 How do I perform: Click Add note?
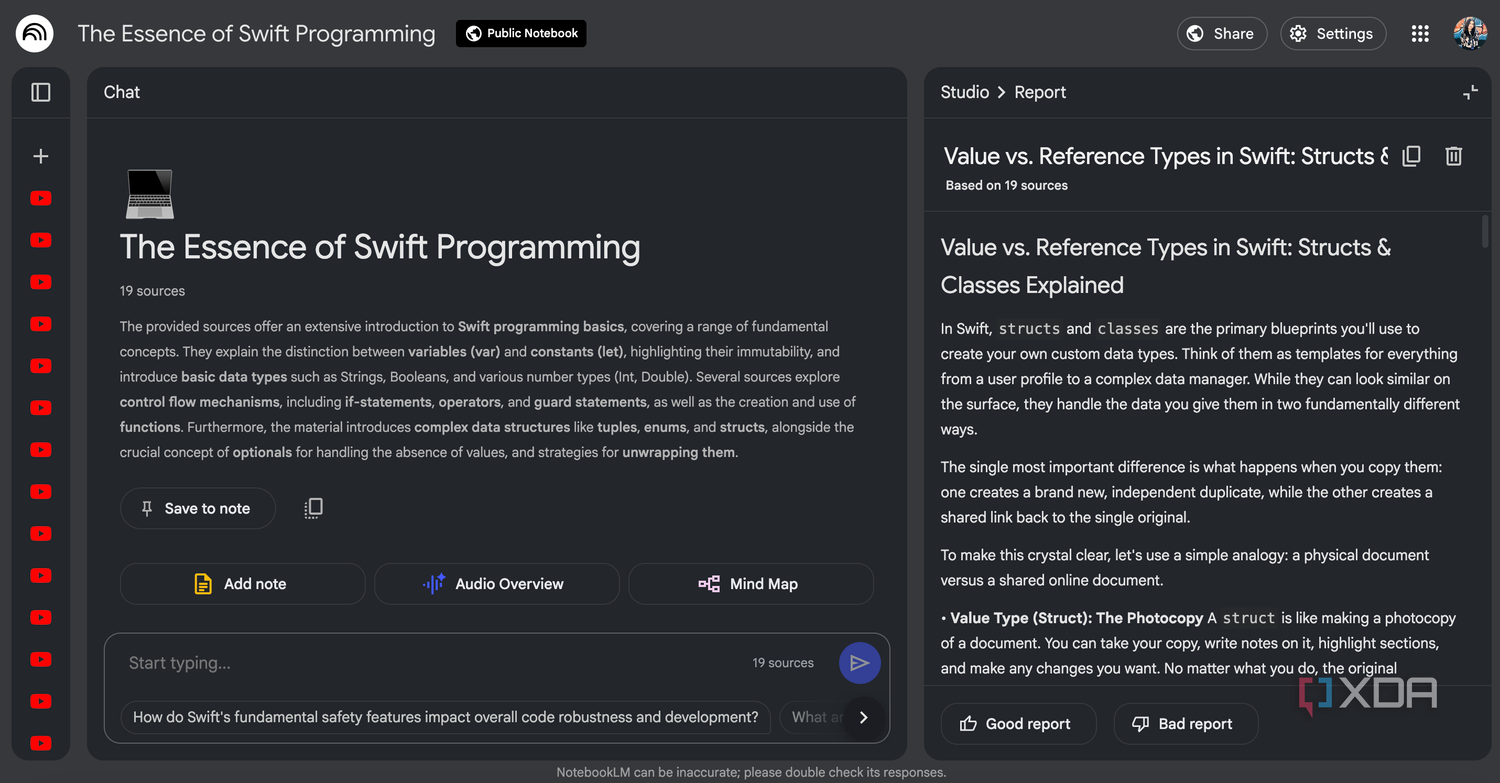[242, 584]
